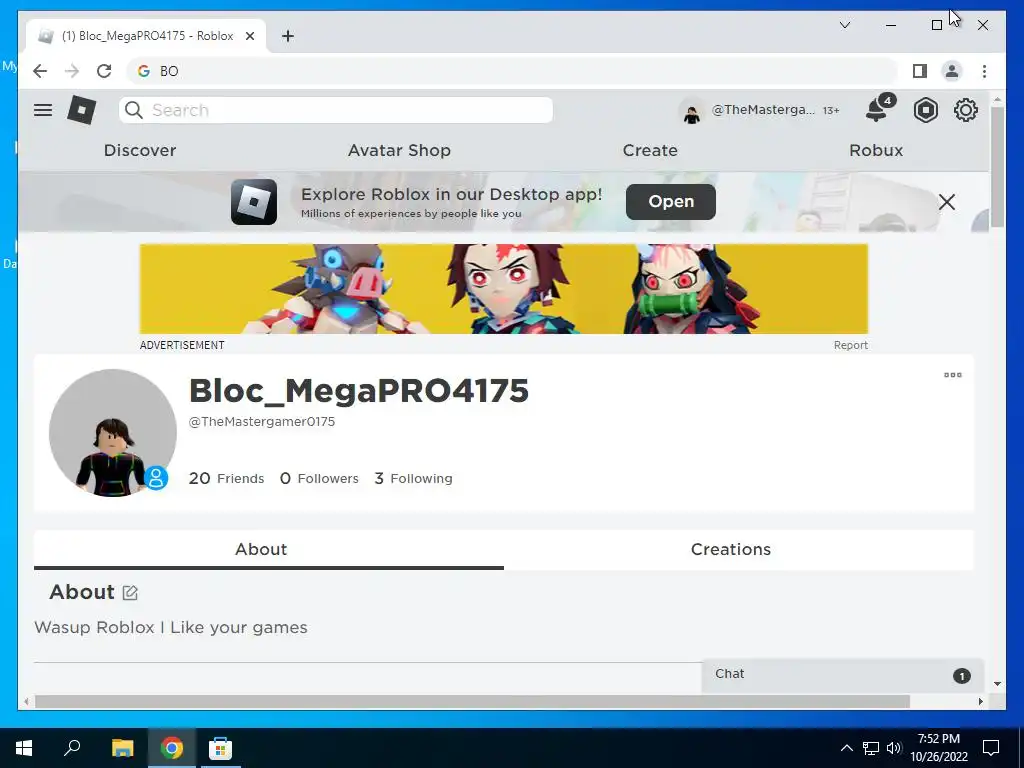The height and width of the screenshot is (768, 1024).
Task: Click the Google icon in address bar
Action: [144, 71]
